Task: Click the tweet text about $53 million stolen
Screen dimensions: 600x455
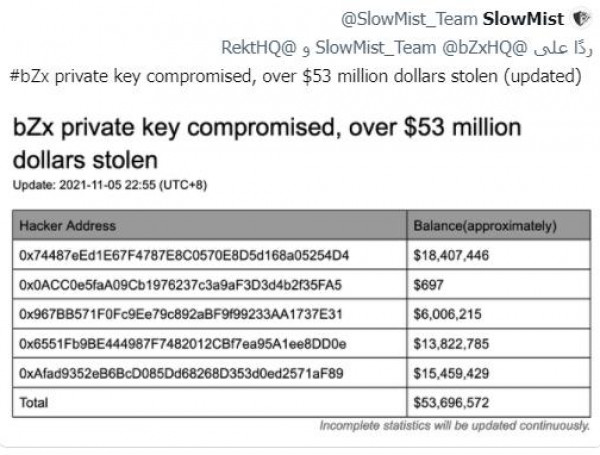Action: (x=295, y=76)
